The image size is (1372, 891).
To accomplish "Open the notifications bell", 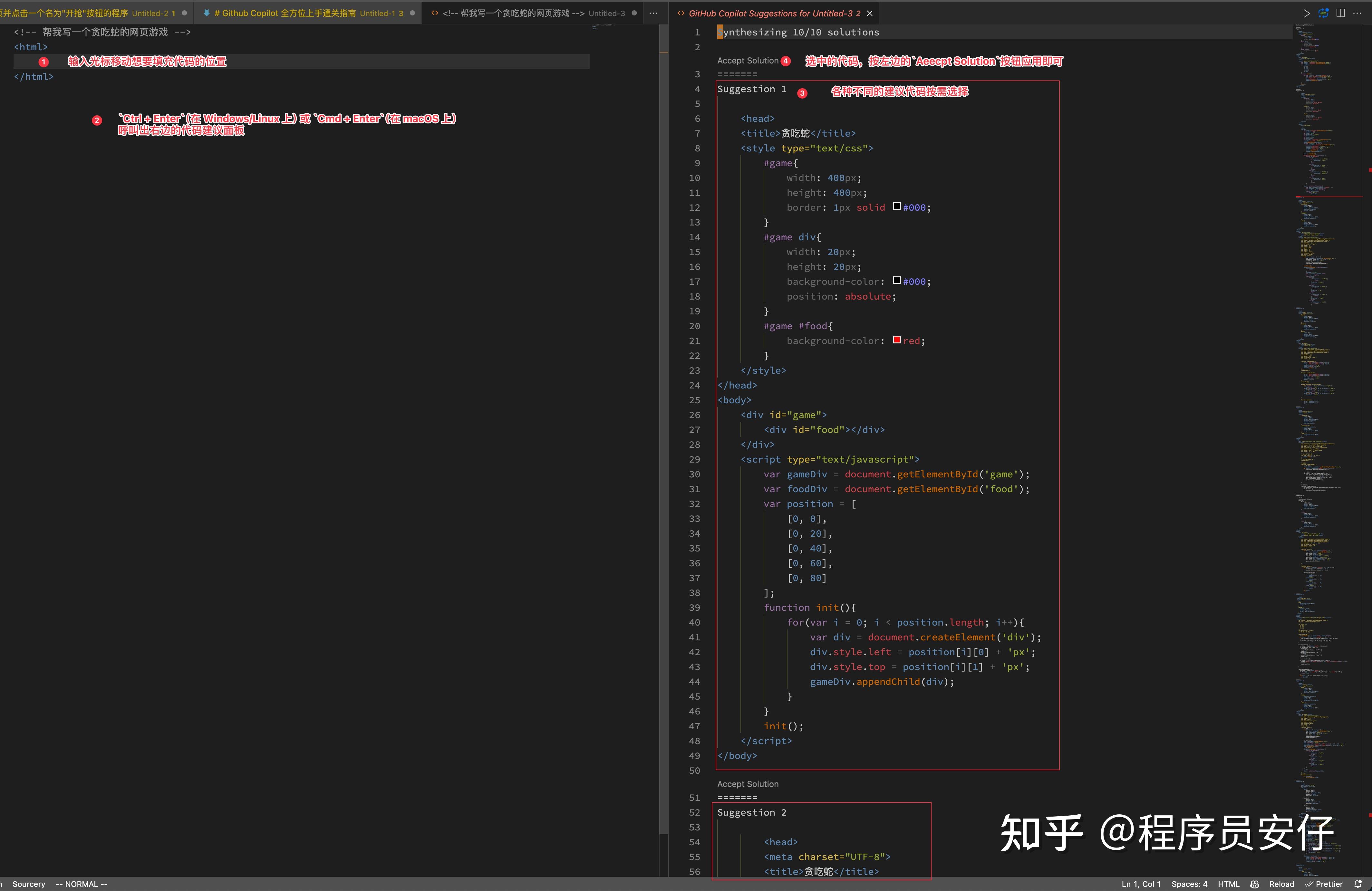I will (1358, 884).
